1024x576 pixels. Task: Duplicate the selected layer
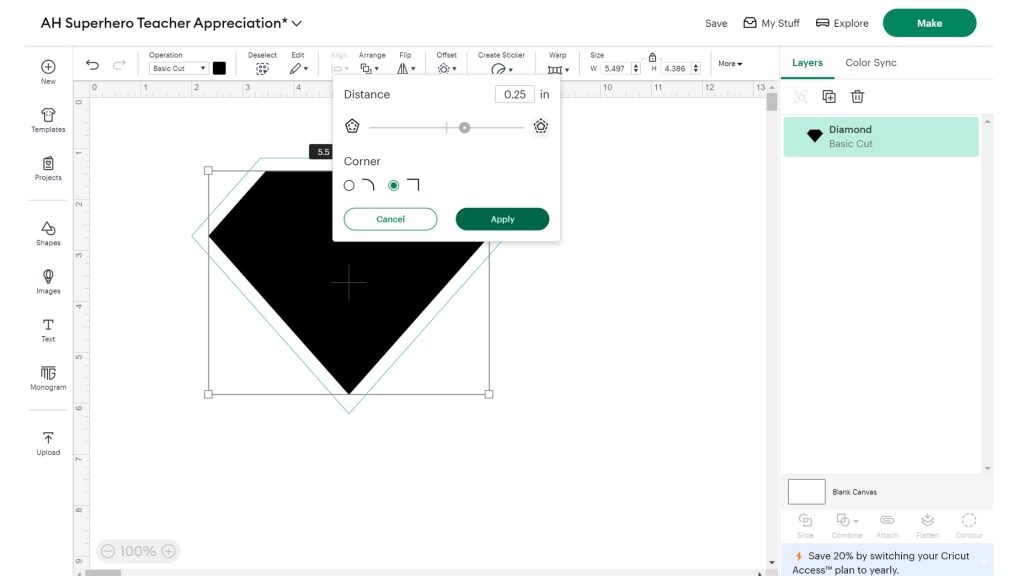coord(829,97)
